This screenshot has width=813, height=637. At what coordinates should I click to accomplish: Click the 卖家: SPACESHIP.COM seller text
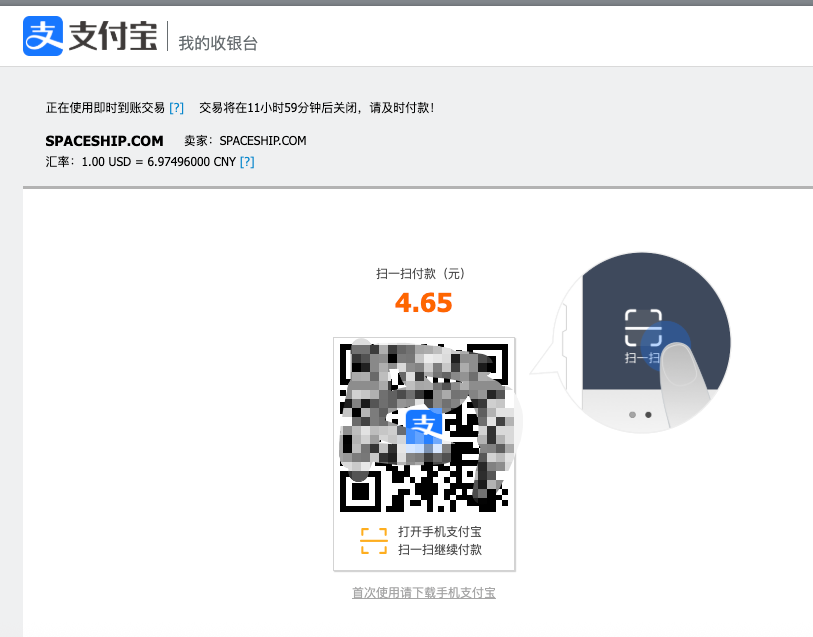[245, 141]
